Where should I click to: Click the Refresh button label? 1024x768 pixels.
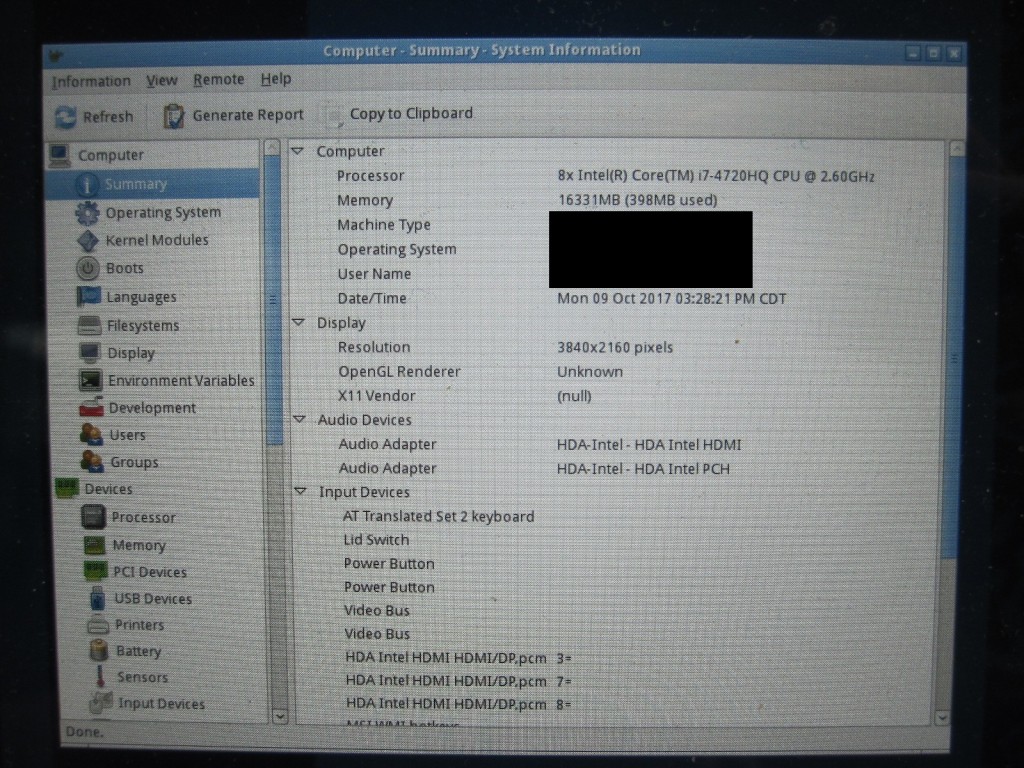tap(108, 117)
